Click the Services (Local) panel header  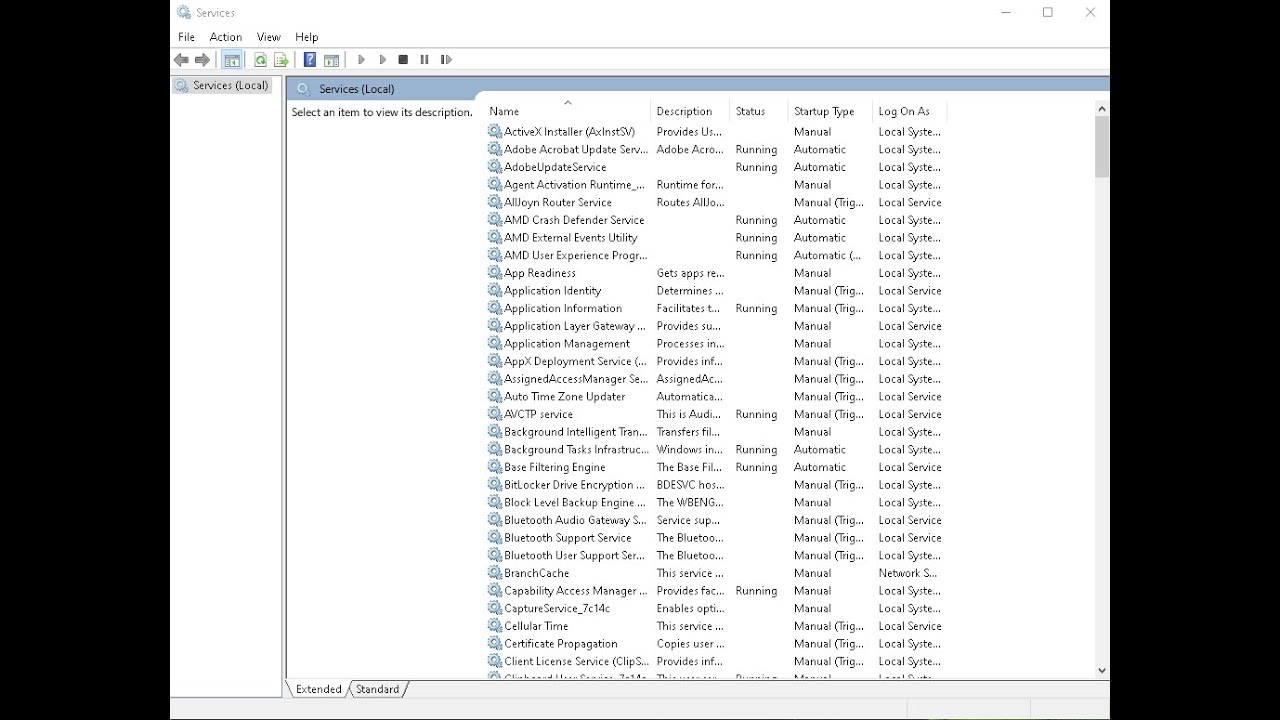click(x=698, y=89)
